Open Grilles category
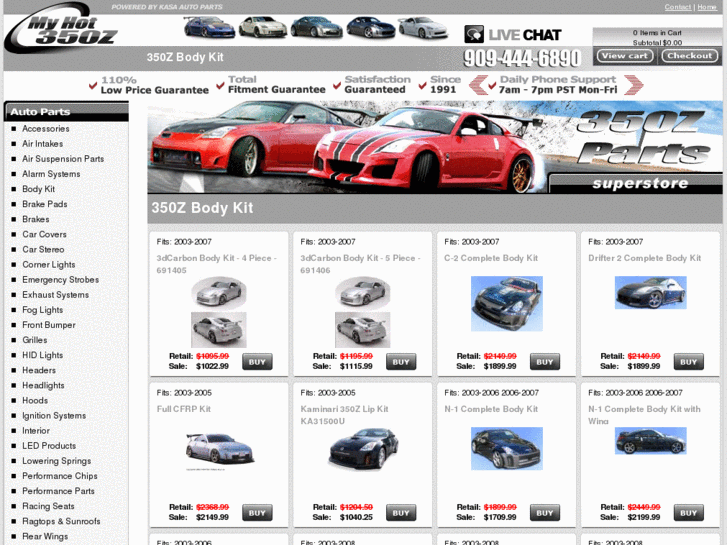 coord(35,340)
